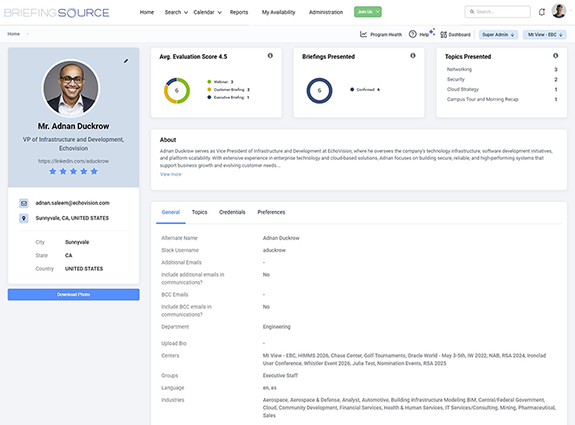Click the Slack Username value aduckrow

point(274,250)
